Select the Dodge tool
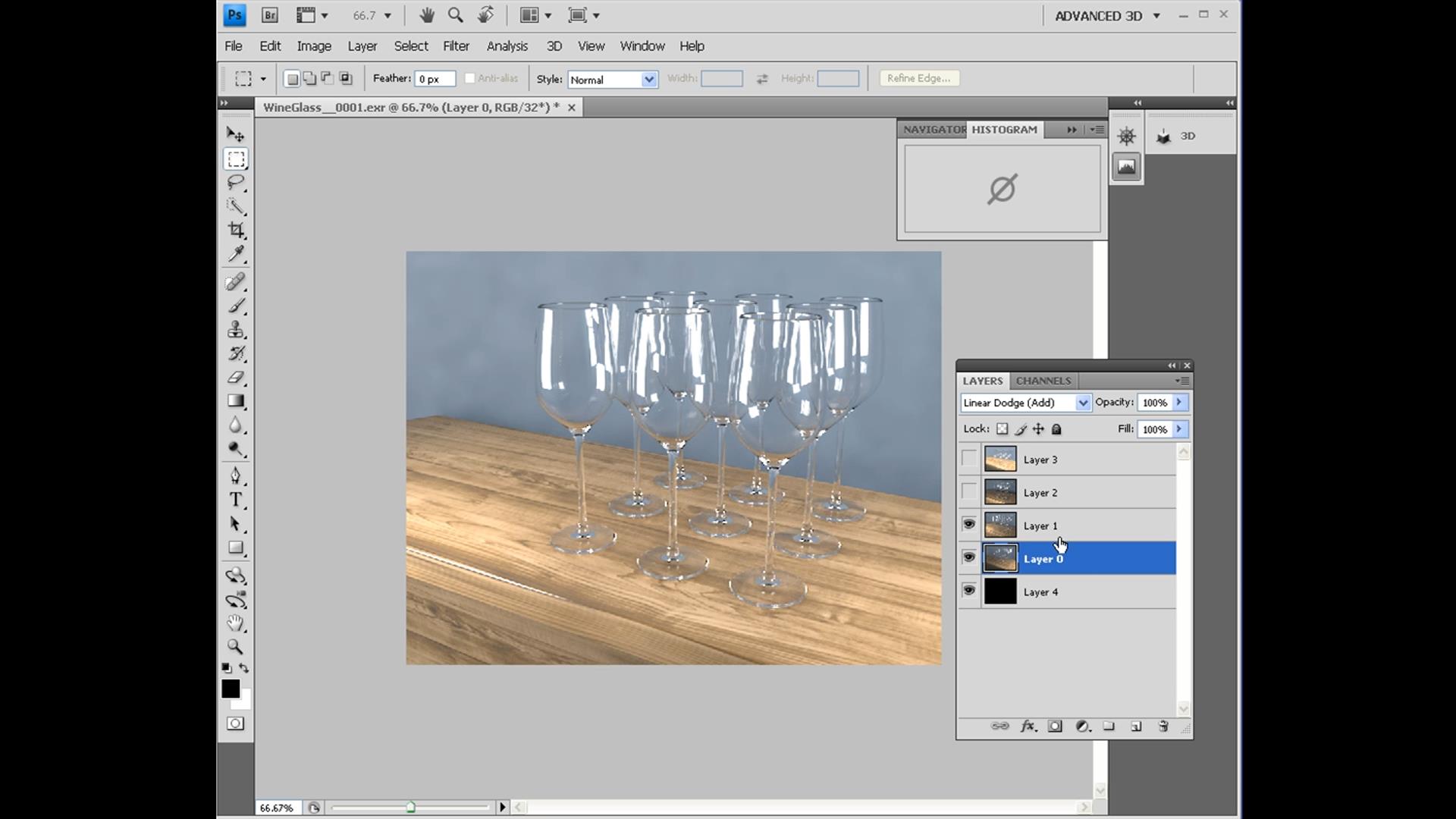This screenshot has width=1456, height=819. [236, 449]
